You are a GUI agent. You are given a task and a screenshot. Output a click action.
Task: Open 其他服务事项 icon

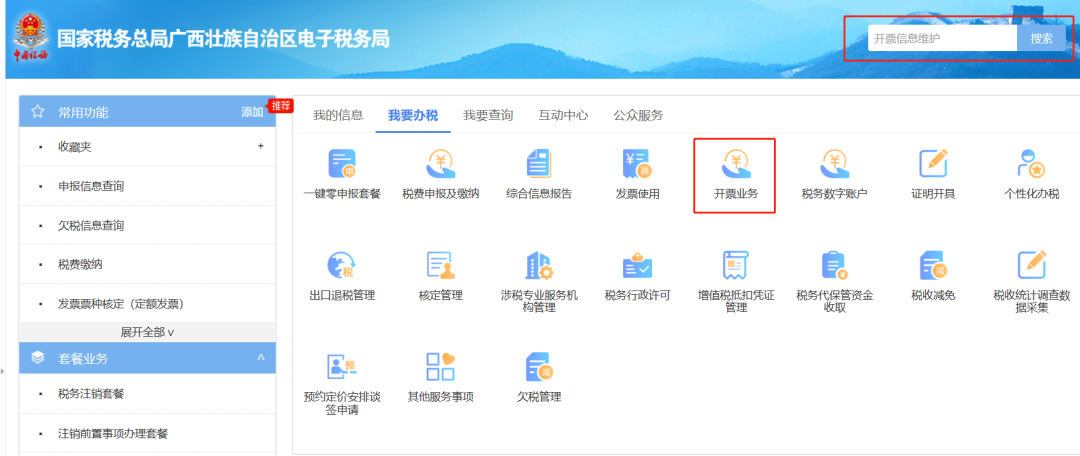click(441, 367)
